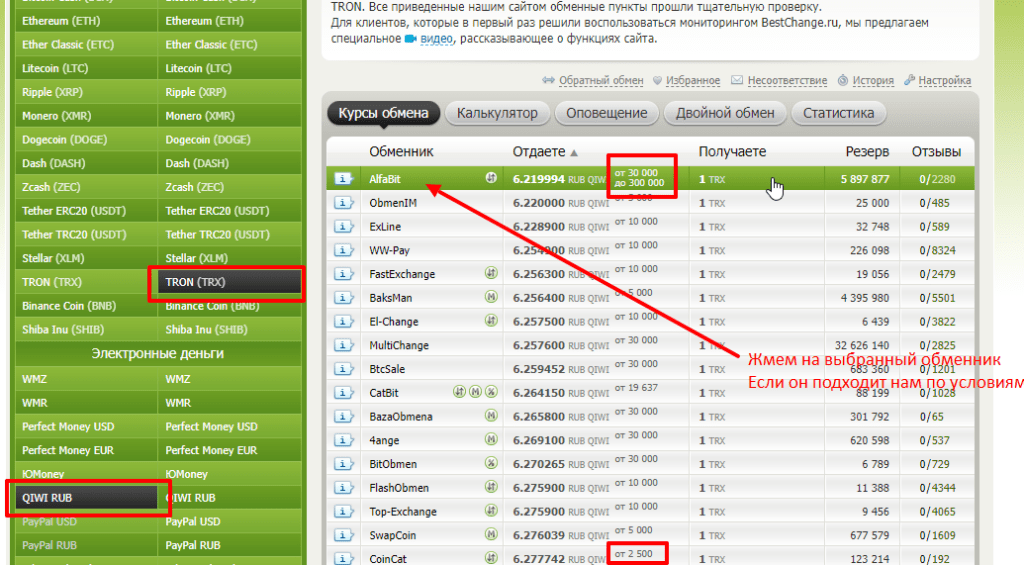Open info icon for El-Change row
This screenshot has height=565, width=1024.
pyautogui.click(x=344, y=321)
